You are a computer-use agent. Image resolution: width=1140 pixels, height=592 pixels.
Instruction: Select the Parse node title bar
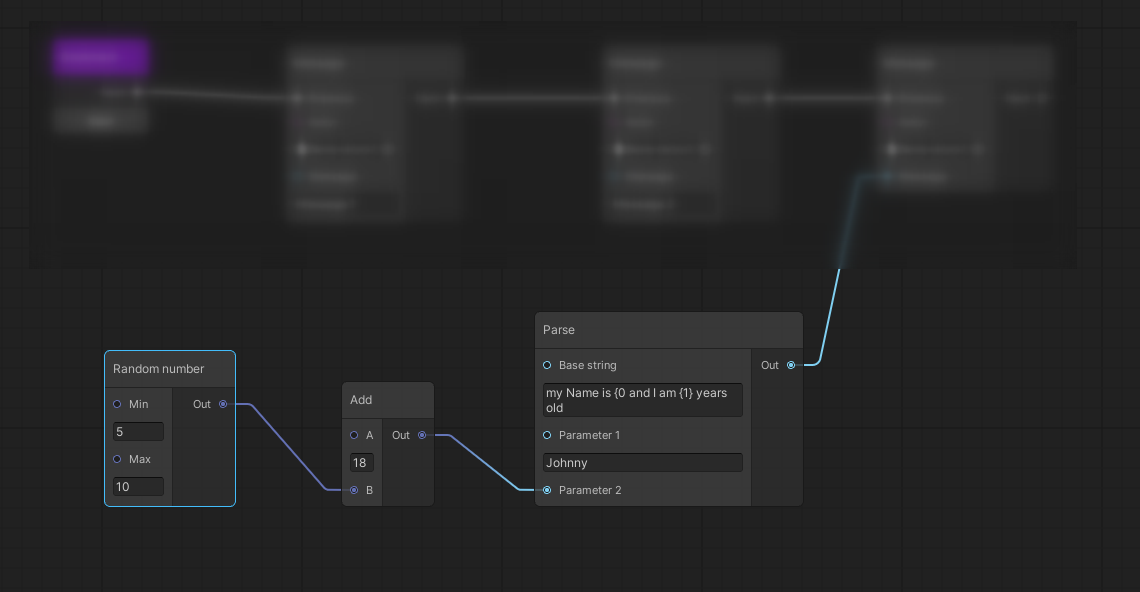coord(669,330)
